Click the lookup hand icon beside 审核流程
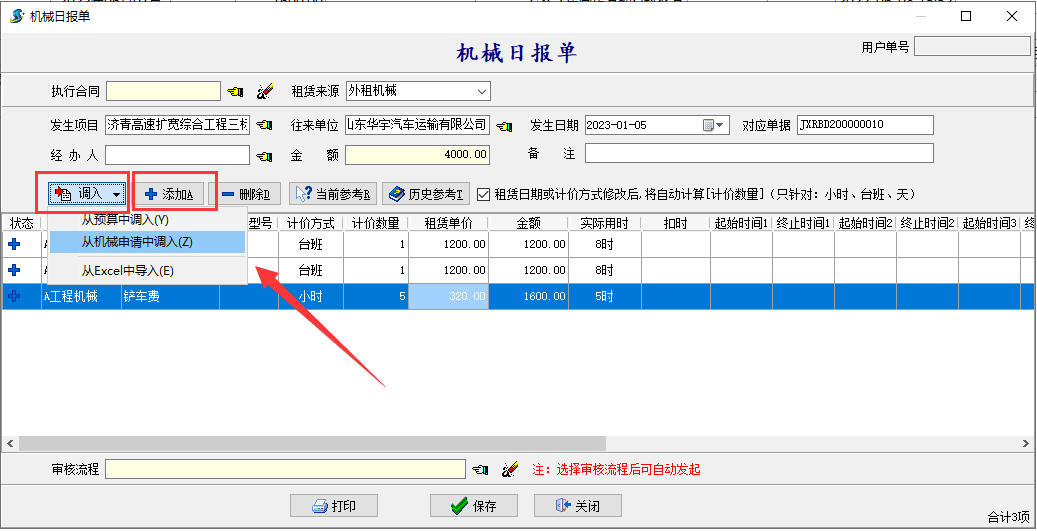The width and height of the screenshot is (1037, 531). 480,469
